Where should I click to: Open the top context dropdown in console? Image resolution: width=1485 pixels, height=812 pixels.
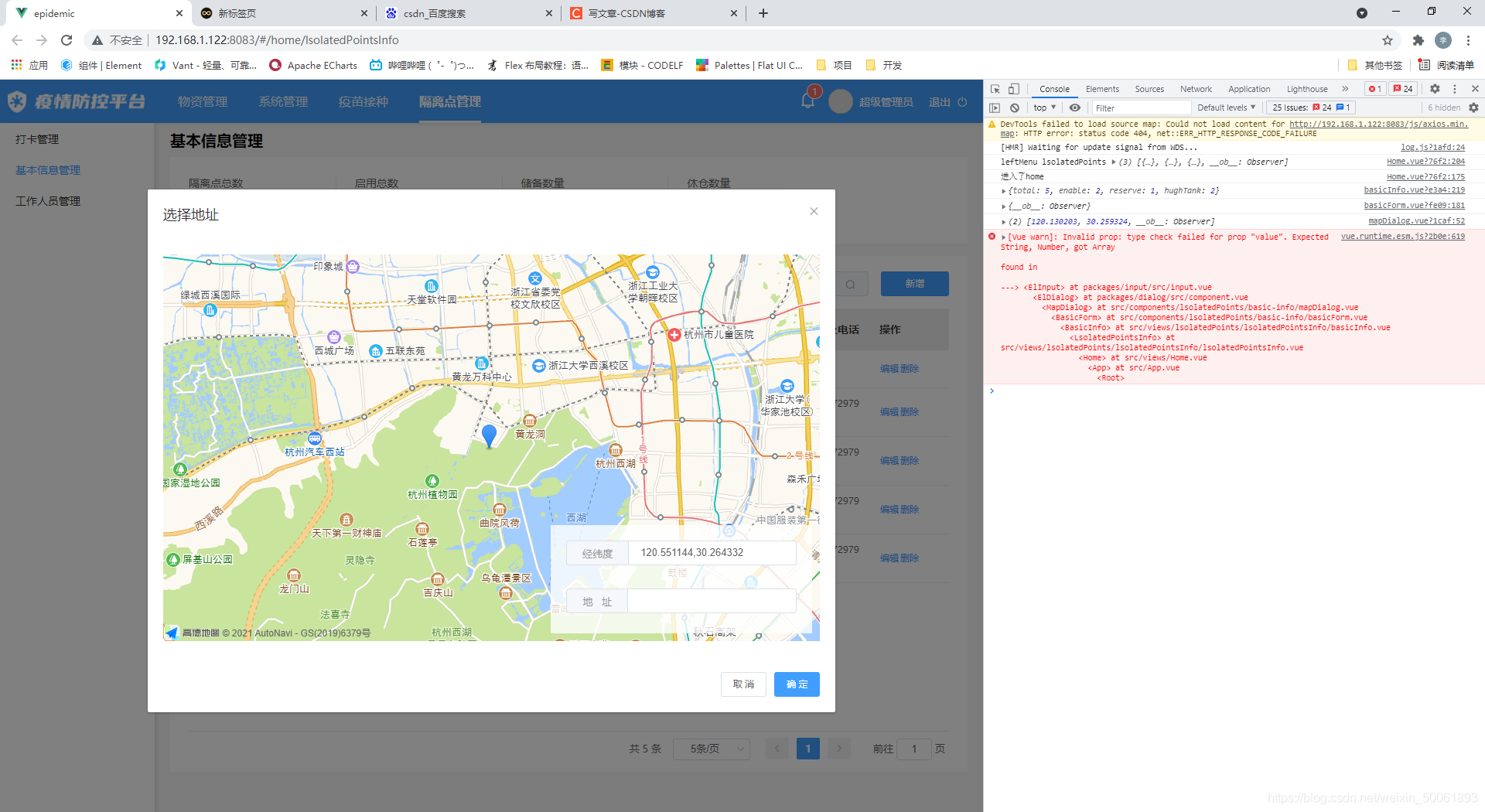[1044, 107]
